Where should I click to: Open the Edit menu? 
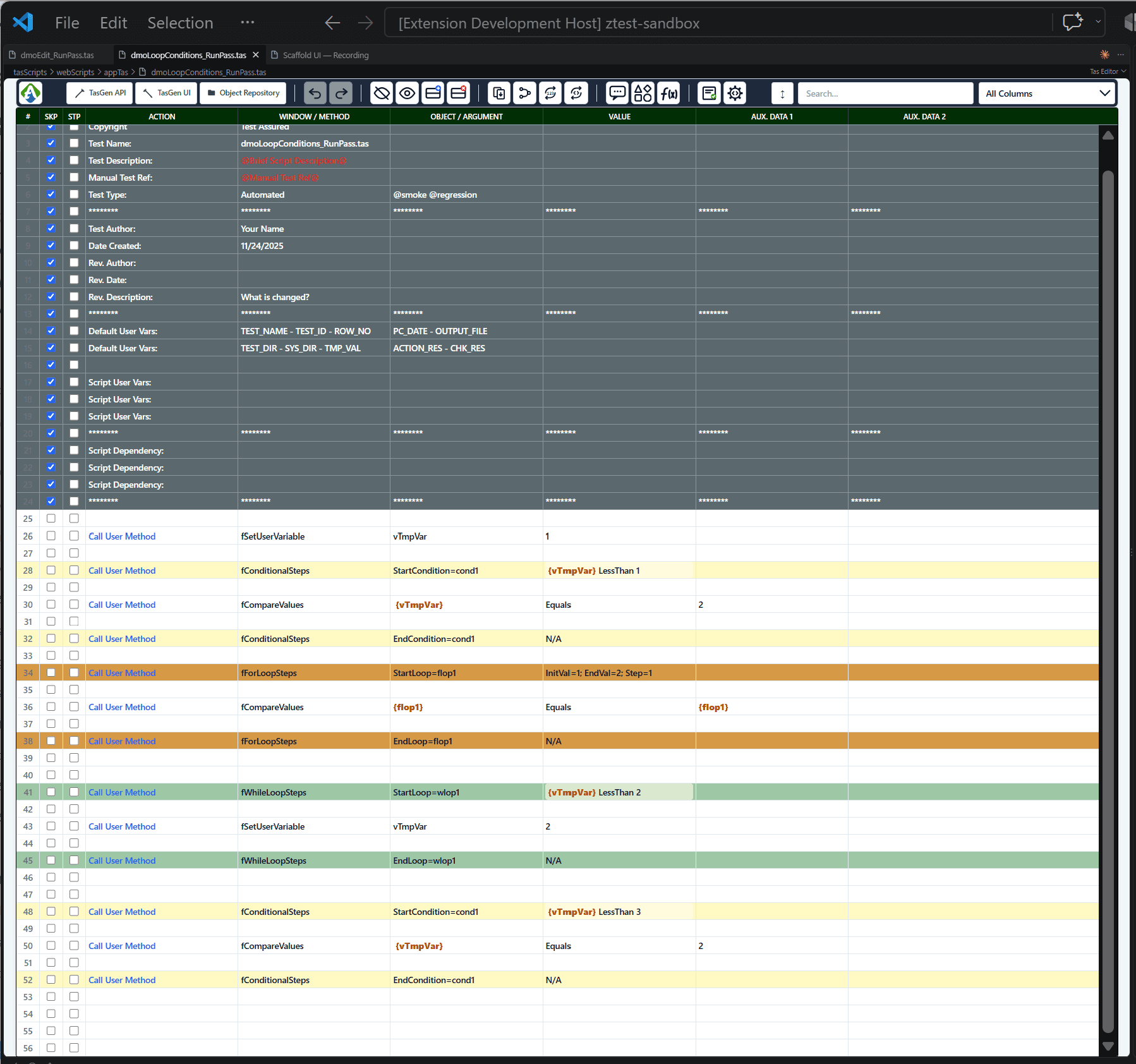coord(114,23)
